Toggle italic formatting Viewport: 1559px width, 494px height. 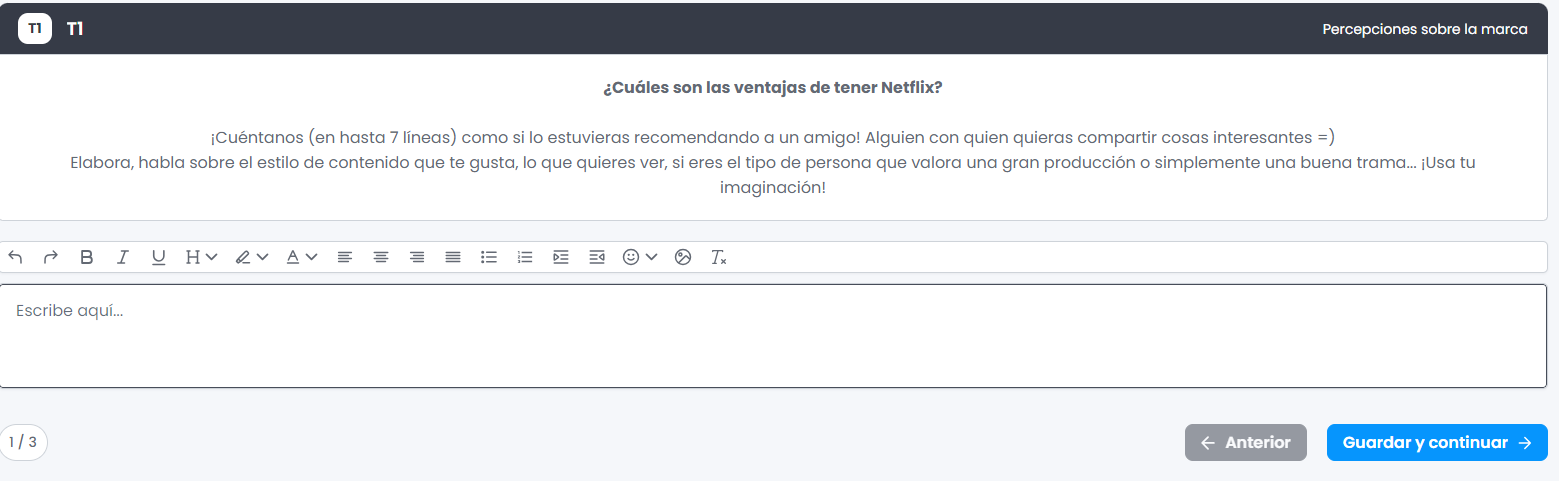[123, 257]
